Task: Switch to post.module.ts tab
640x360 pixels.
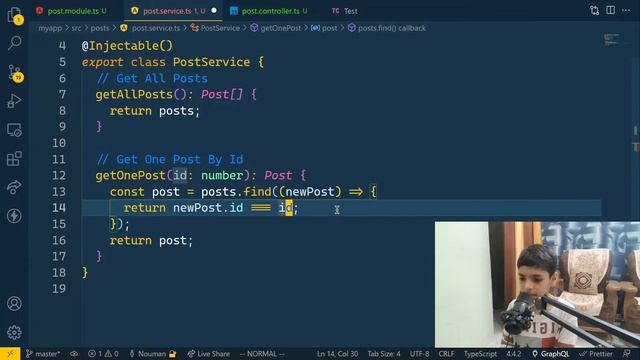Action: [72, 11]
